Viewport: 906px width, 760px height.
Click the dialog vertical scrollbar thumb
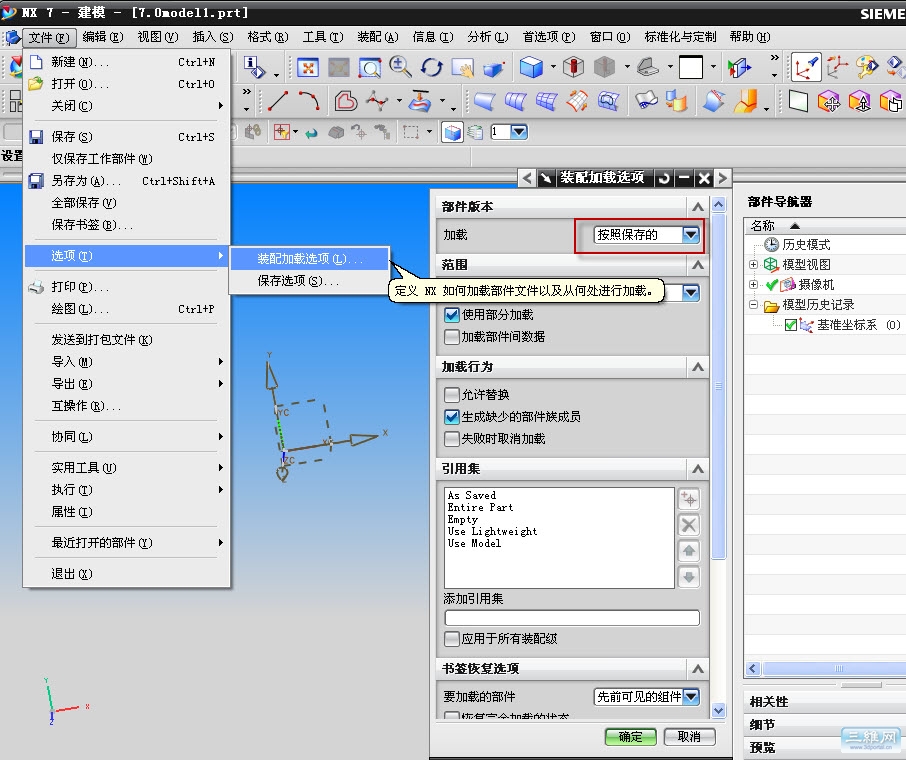click(719, 385)
